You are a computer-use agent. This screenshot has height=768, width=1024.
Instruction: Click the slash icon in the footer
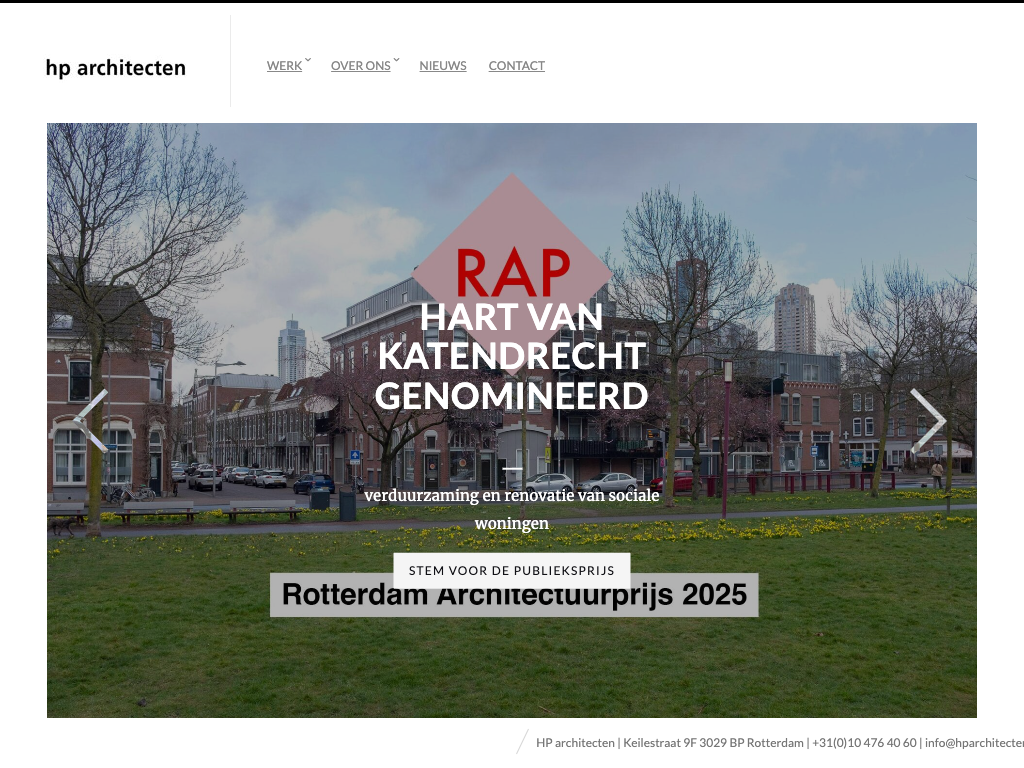tap(522, 742)
